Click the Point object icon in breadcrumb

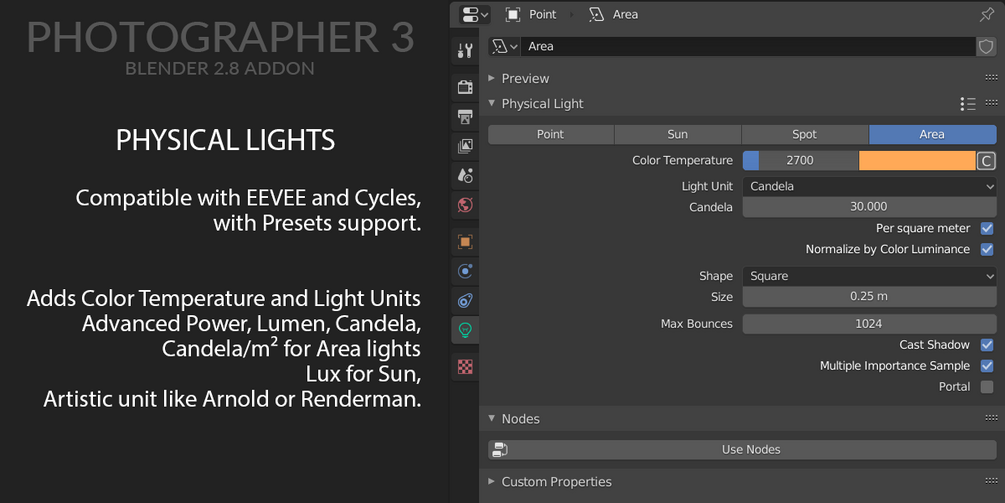[513, 14]
